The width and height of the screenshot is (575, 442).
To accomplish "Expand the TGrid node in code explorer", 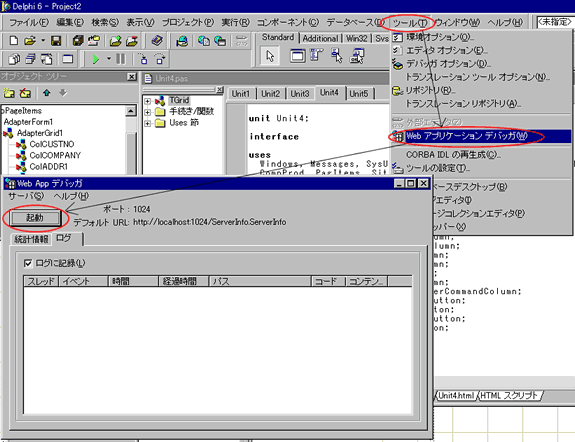I will pyautogui.click(x=147, y=101).
